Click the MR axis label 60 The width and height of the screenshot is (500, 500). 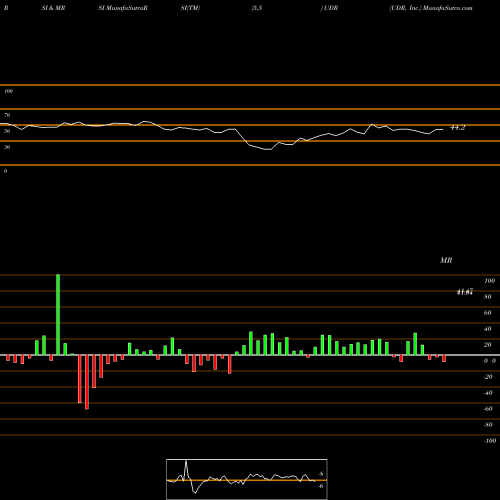(x=487, y=313)
